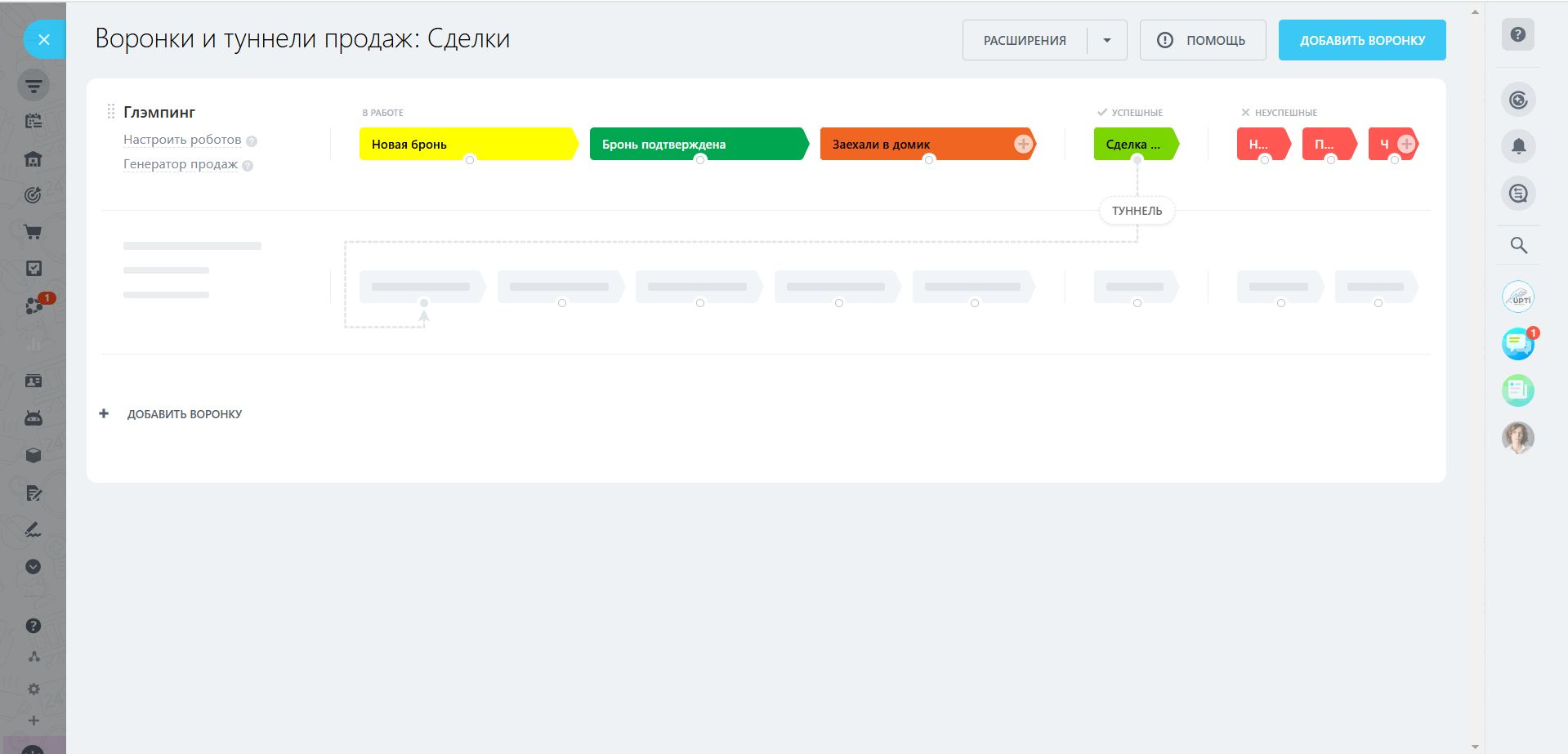Open the chat bubble icon under the bell
This screenshot has height=754, width=1568.
point(1518,194)
